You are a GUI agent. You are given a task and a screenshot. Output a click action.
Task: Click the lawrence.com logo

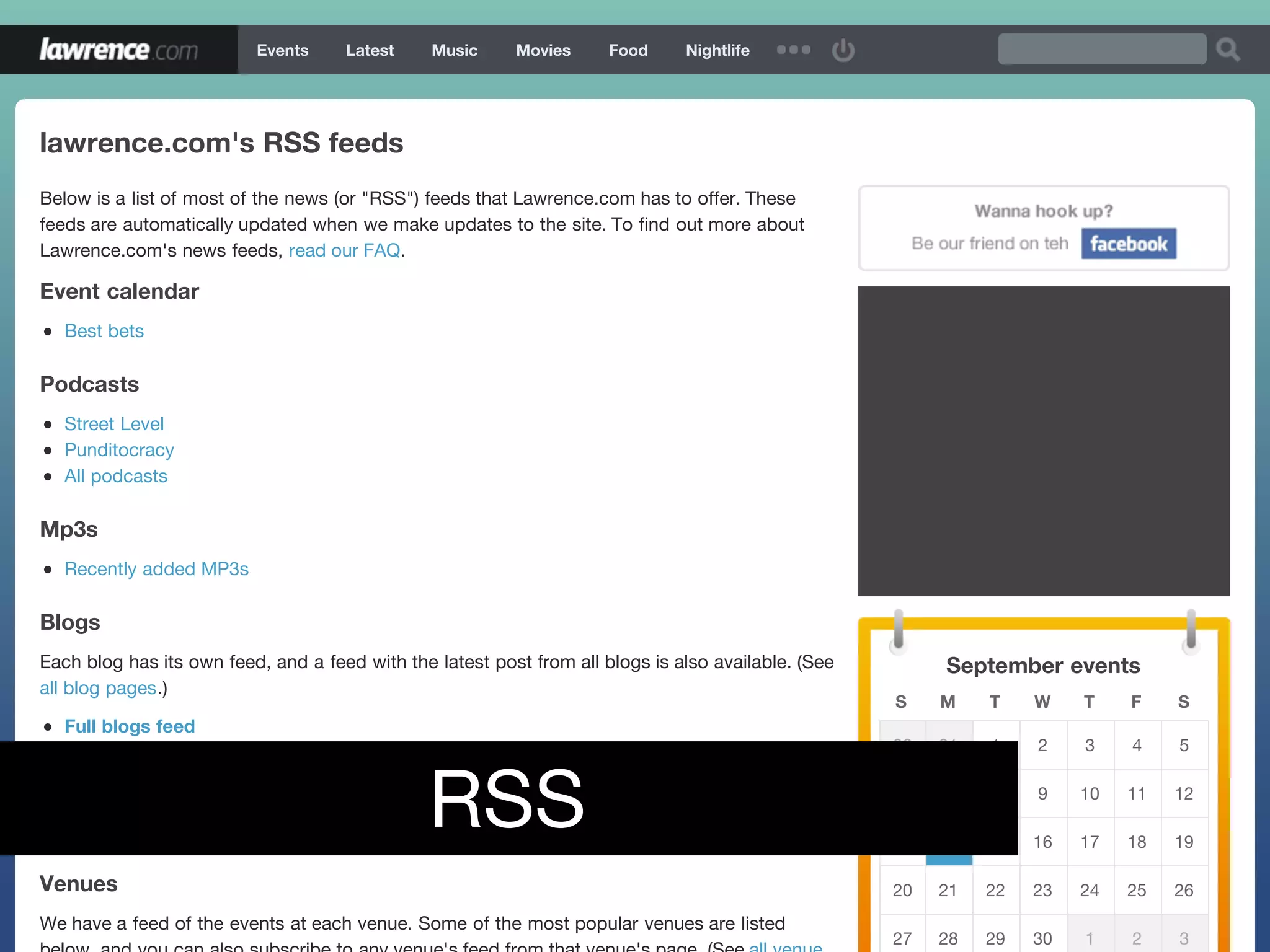click(119, 50)
